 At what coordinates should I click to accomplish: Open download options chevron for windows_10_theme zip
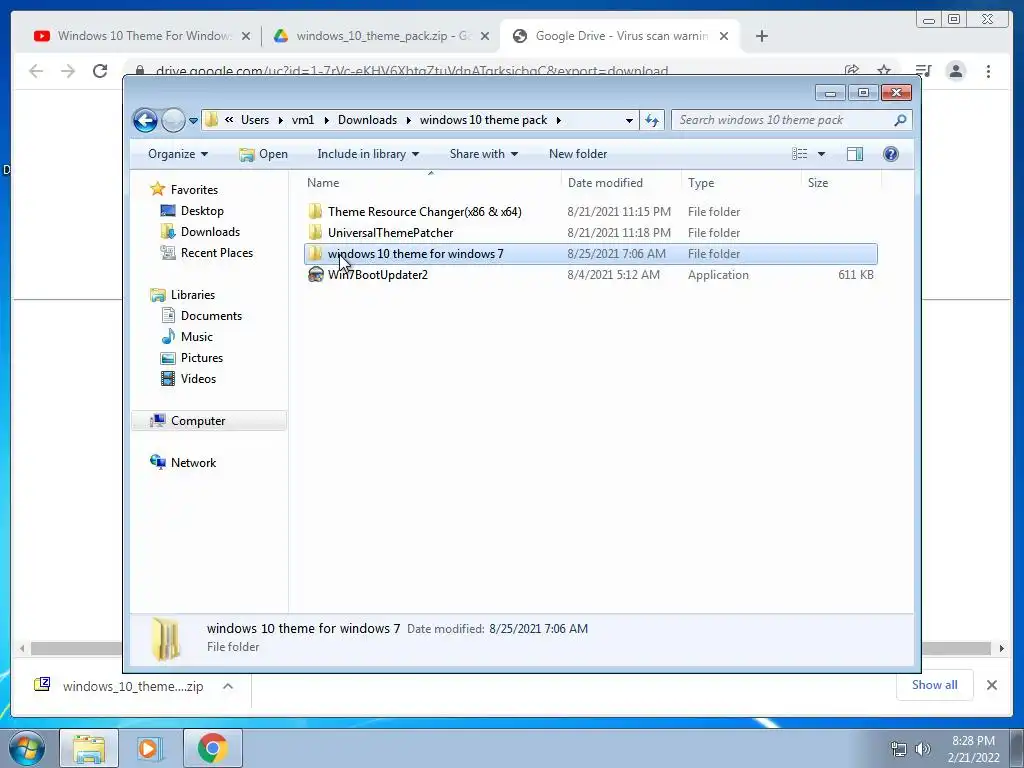(x=228, y=686)
